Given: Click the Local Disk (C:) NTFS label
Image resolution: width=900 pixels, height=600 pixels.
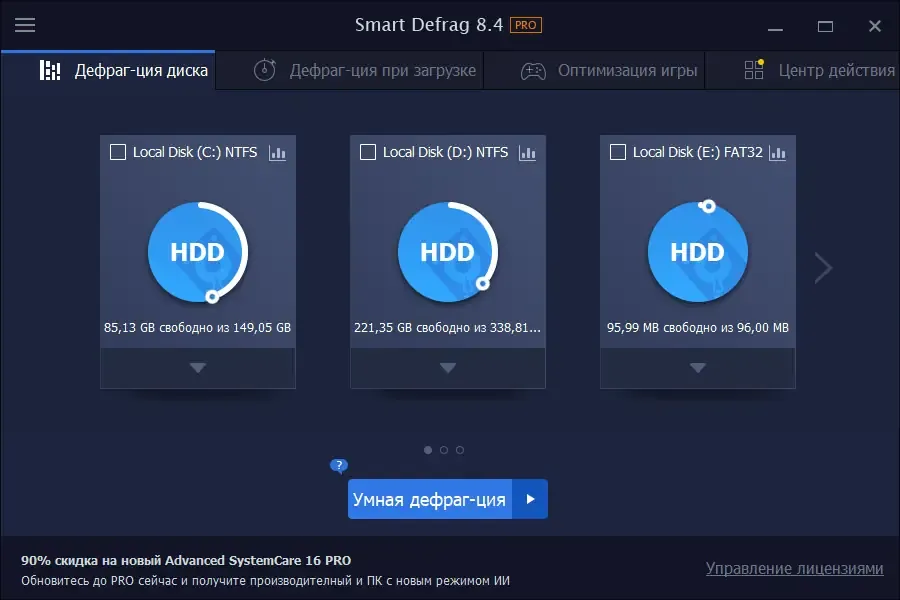Looking at the screenshot, I should coord(195,152).
